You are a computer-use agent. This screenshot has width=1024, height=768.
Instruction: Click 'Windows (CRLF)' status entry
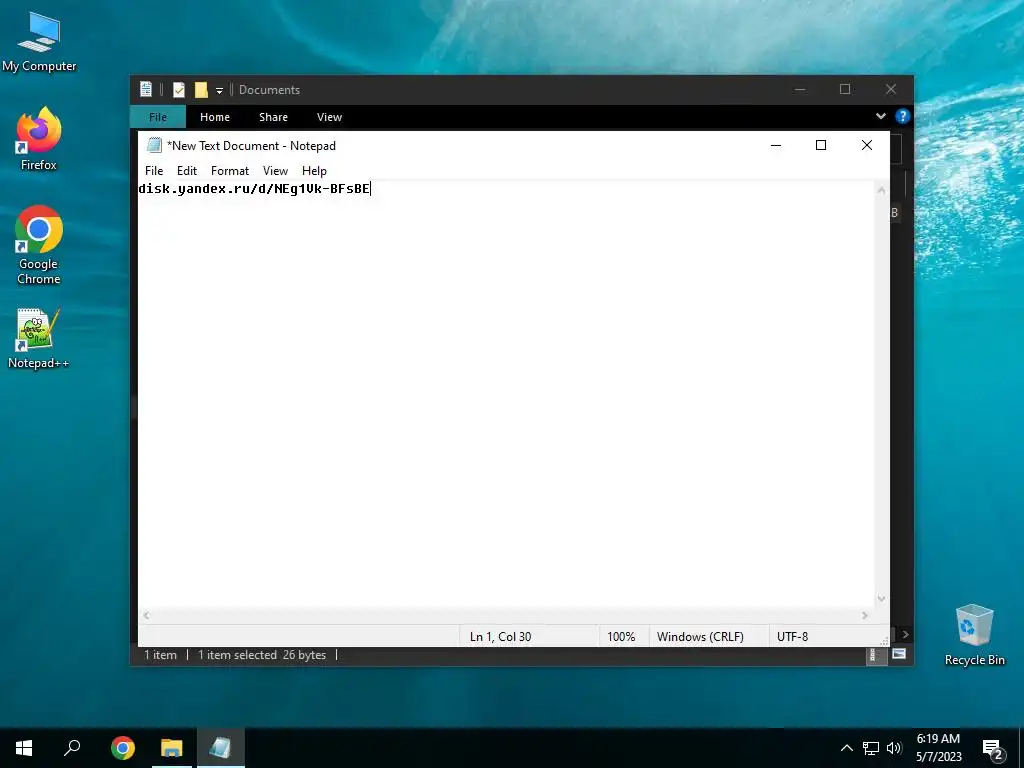[700, 637]
